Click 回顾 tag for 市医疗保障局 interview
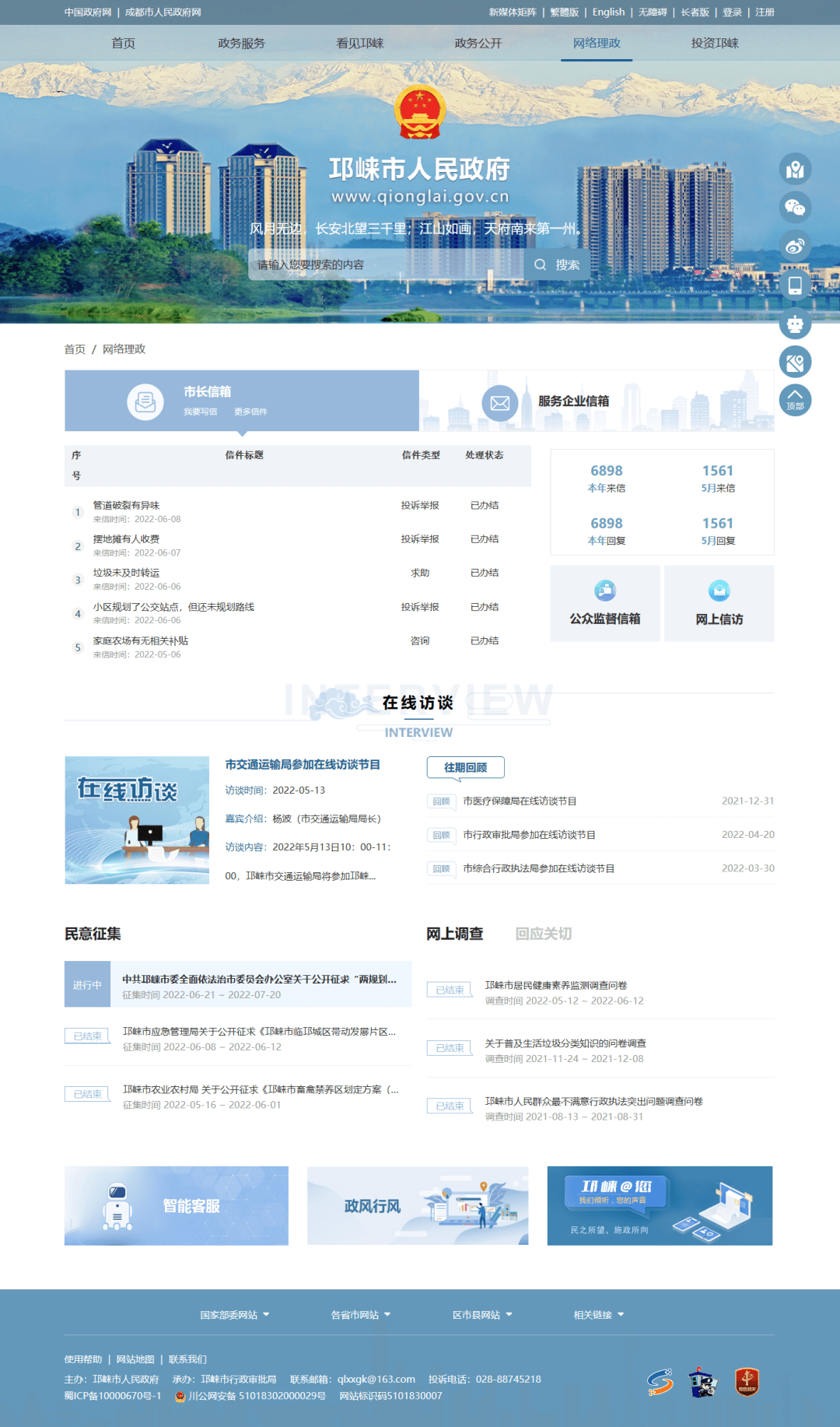This screenshot has width=840, height=1427. coord(442,801)
